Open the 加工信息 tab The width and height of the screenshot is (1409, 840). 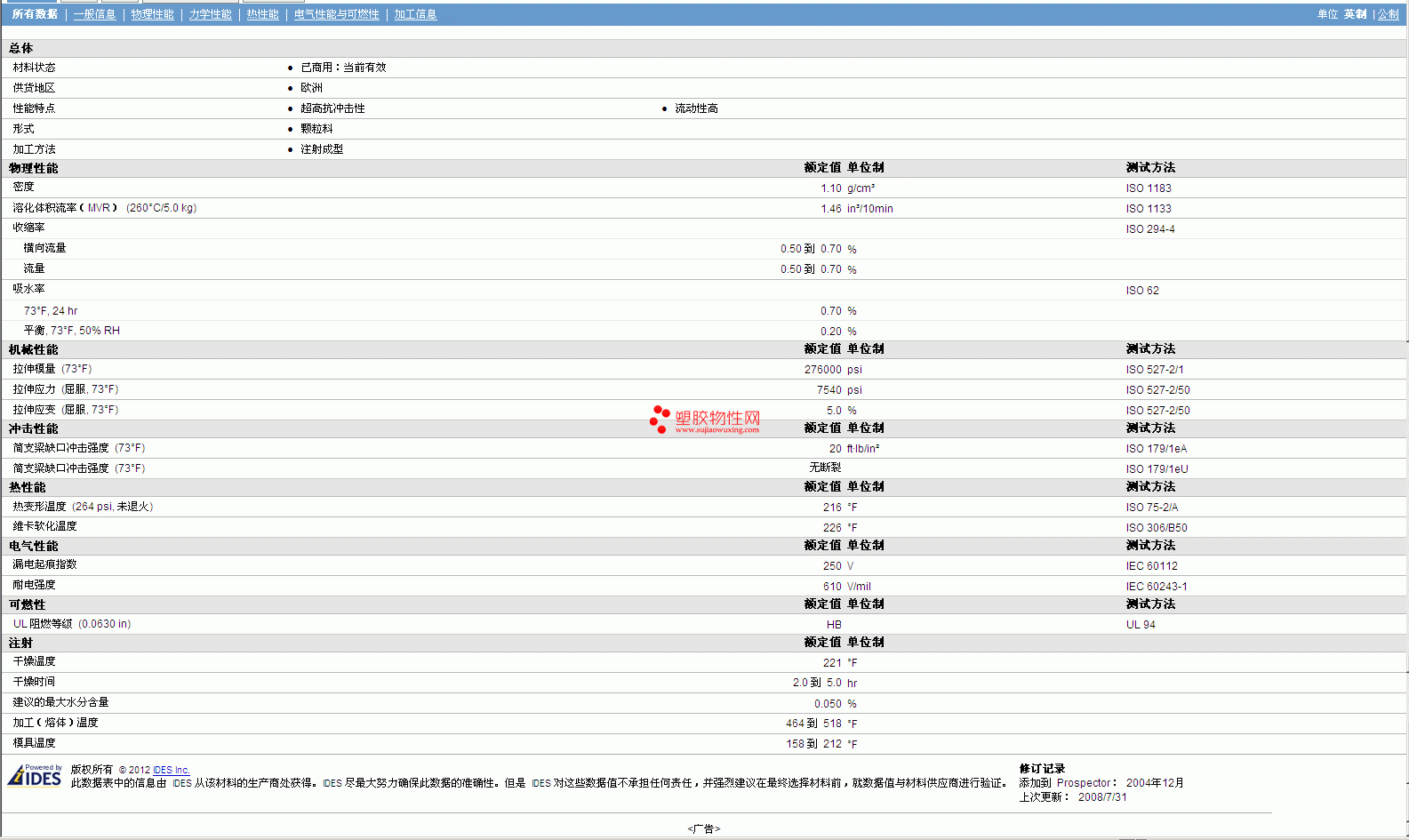pos(415,14)
